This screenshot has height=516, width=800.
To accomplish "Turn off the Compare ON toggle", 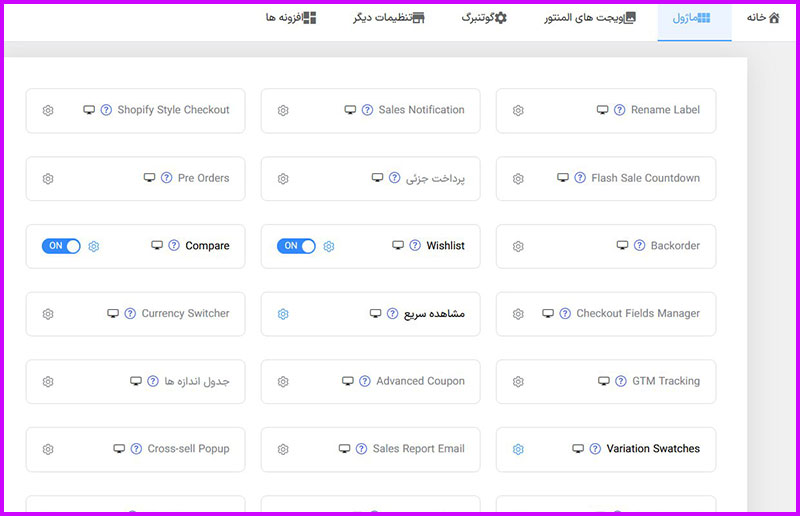I will pyautogui.click(x=61, y=246).
